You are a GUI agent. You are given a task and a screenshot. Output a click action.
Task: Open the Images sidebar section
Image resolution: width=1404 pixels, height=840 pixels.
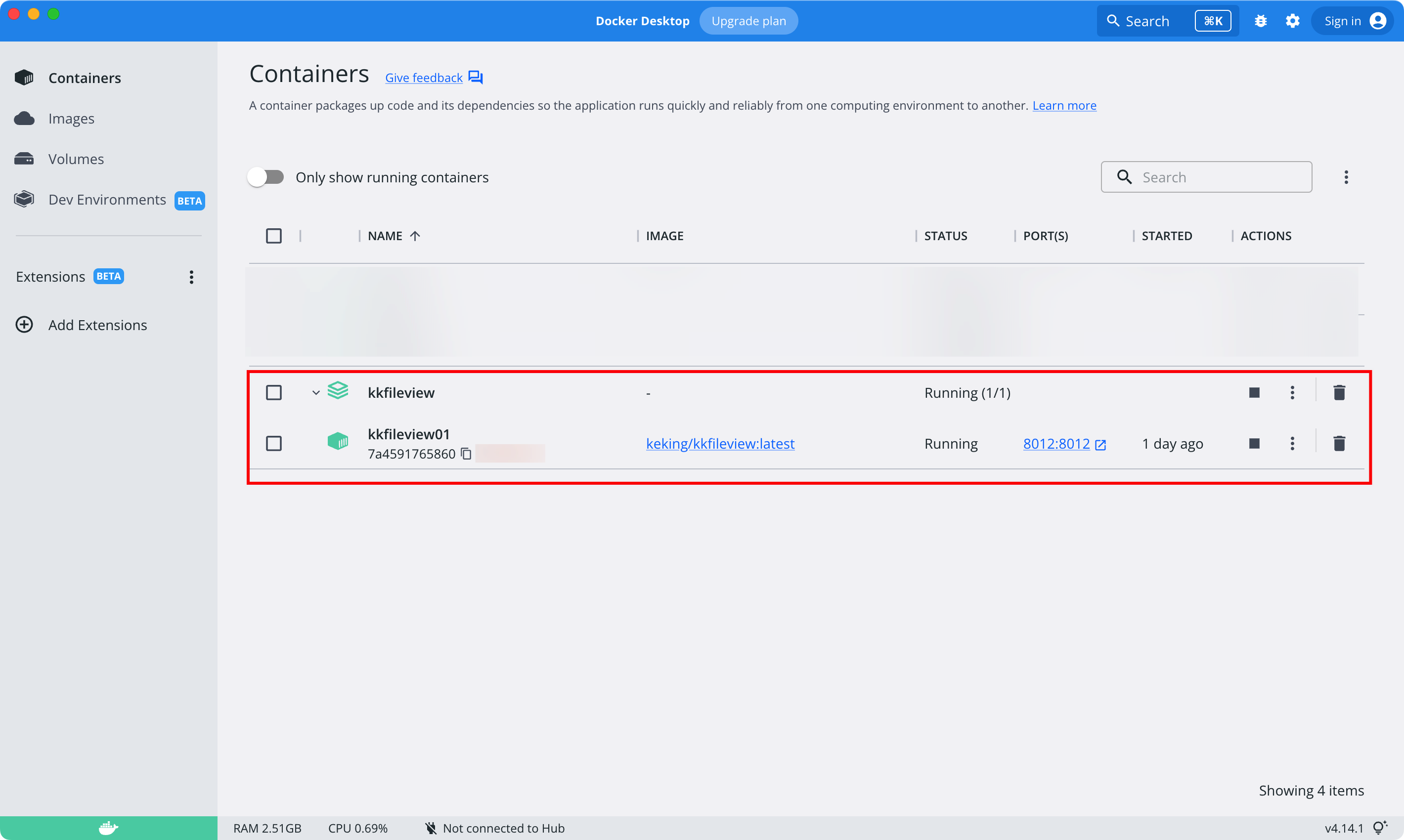pyautogui.click(x=71, y=118)
